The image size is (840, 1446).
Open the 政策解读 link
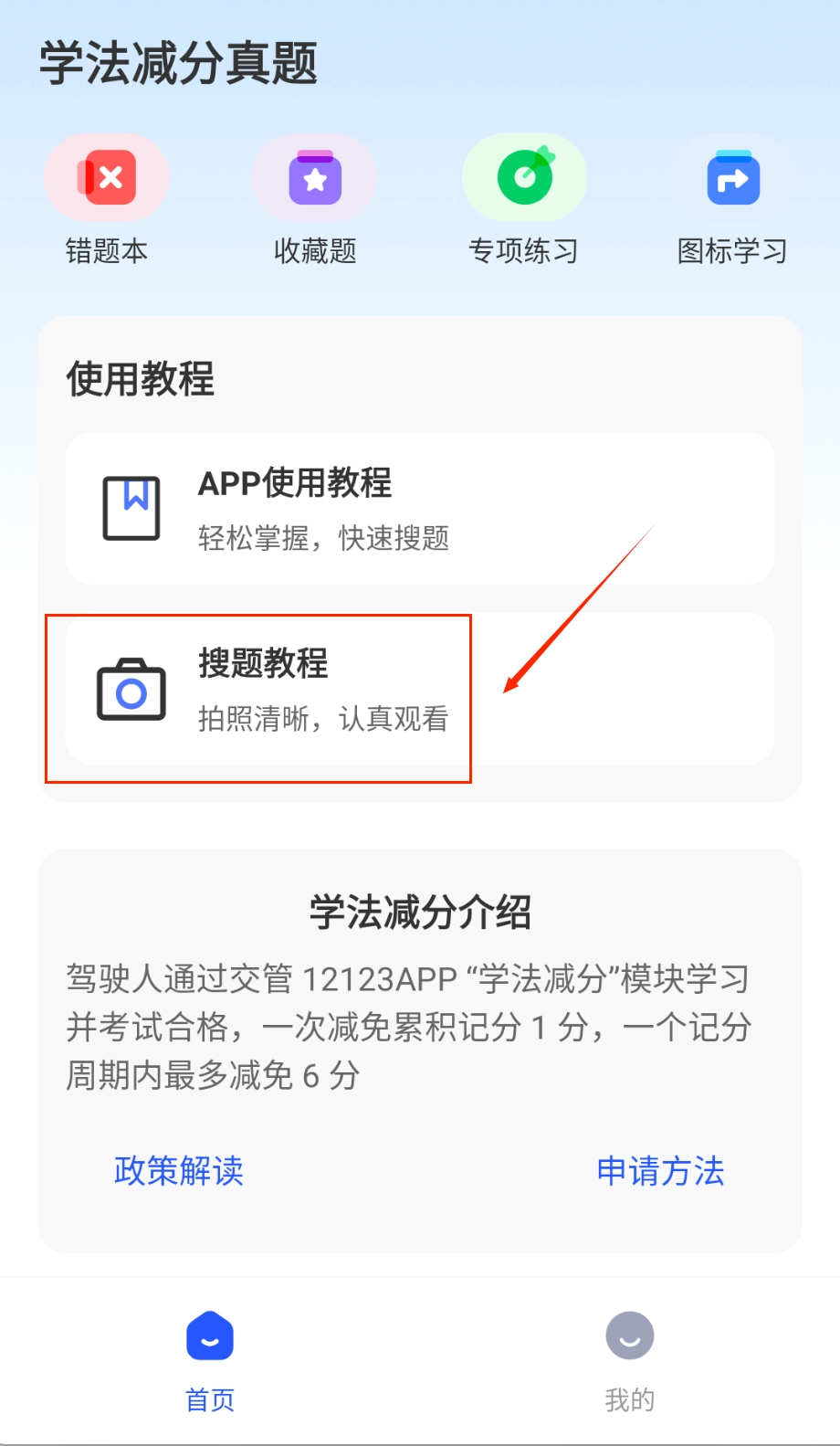(179, 1170)
